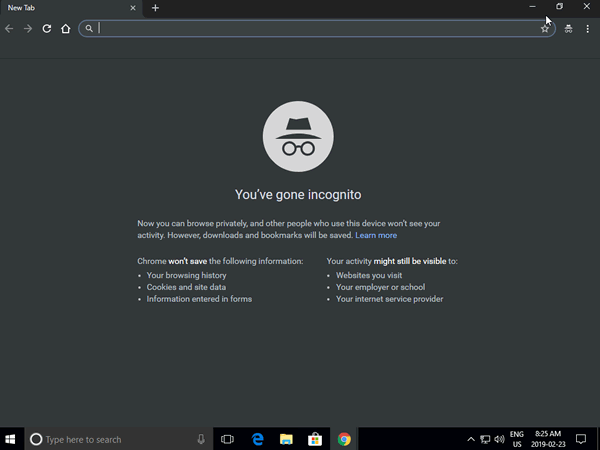Open a new tab with plus button

pos(155,8)
